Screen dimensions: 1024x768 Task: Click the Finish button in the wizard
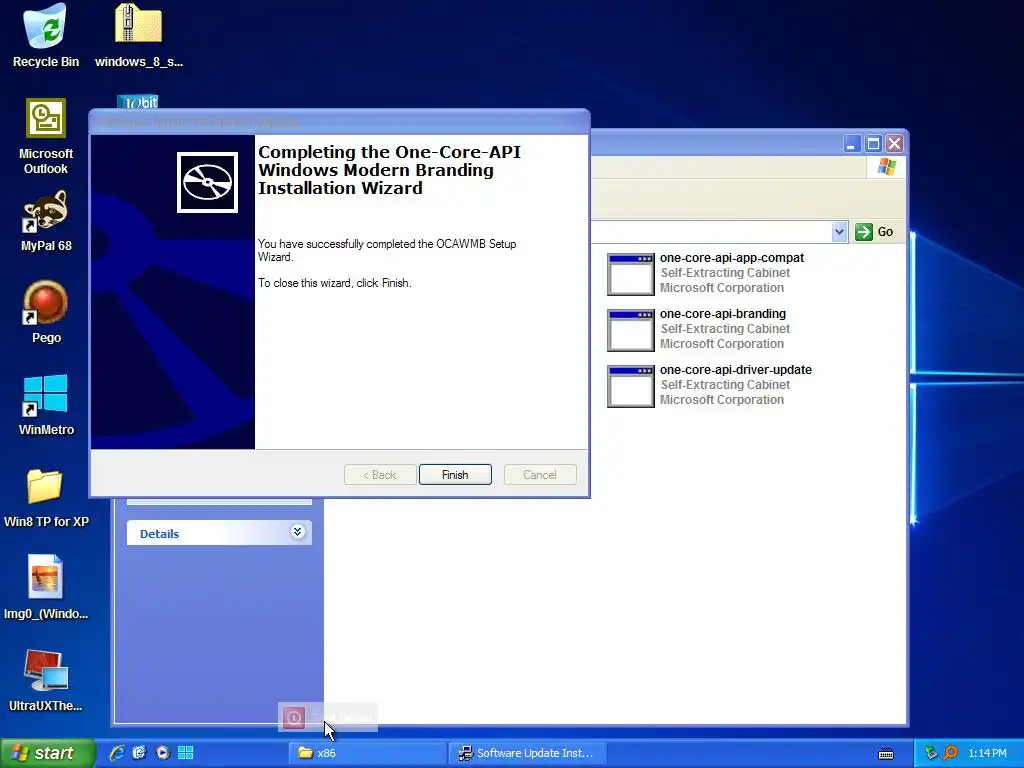pyautogui.click(x=455, y=475)
